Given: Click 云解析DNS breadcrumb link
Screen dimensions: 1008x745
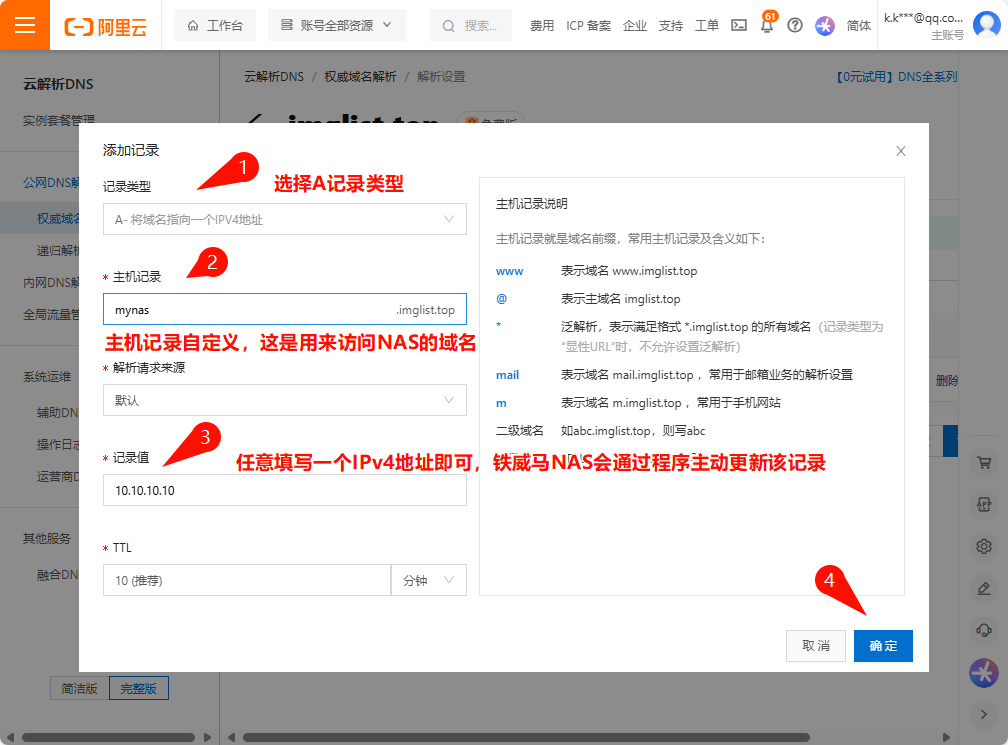Looking at the screenshot, I should tap(274, 76).
